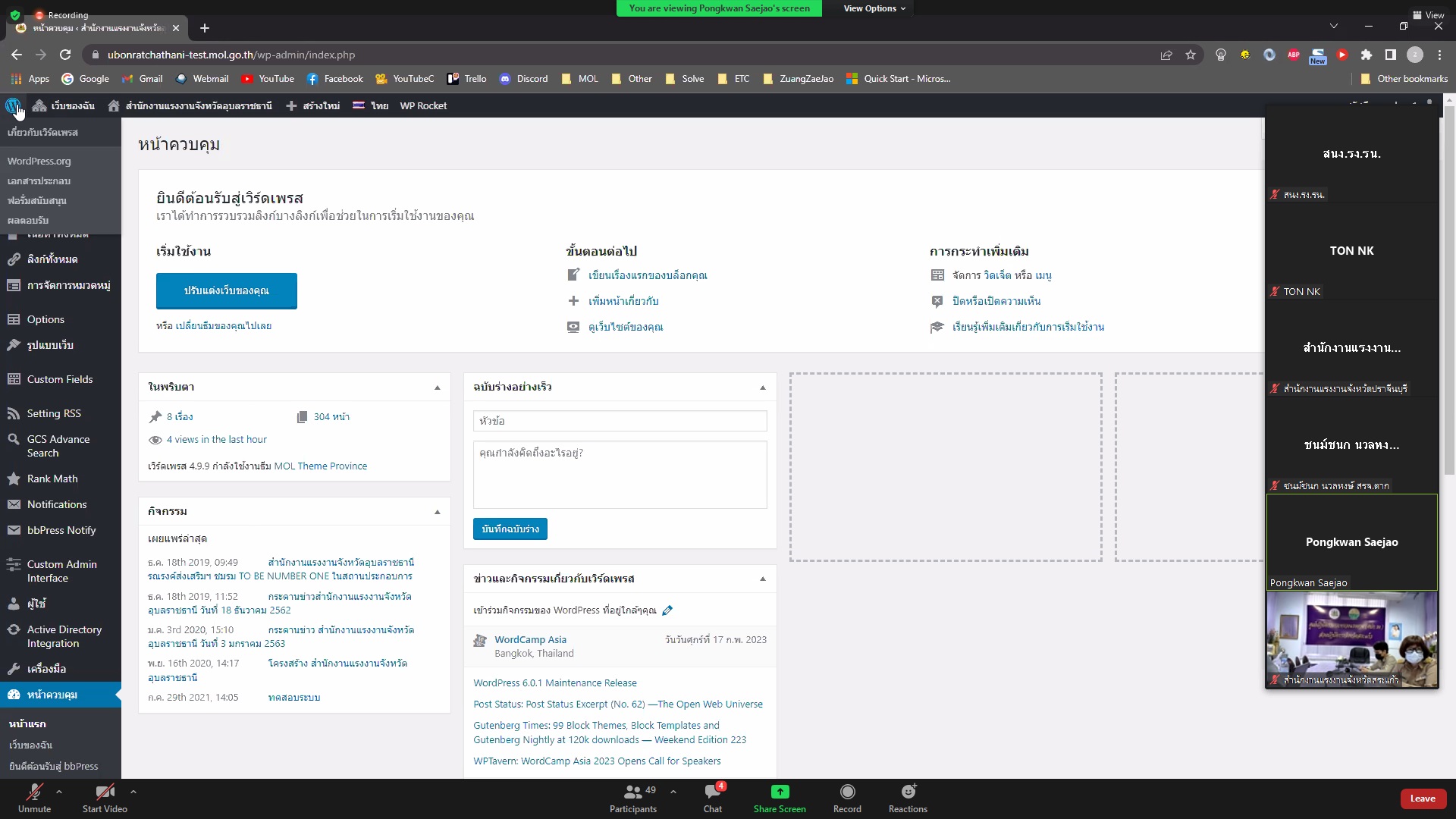1456x819 pixels.
Task: Click pencil icon to edit WordPress event location
Action: pos(667,610)
